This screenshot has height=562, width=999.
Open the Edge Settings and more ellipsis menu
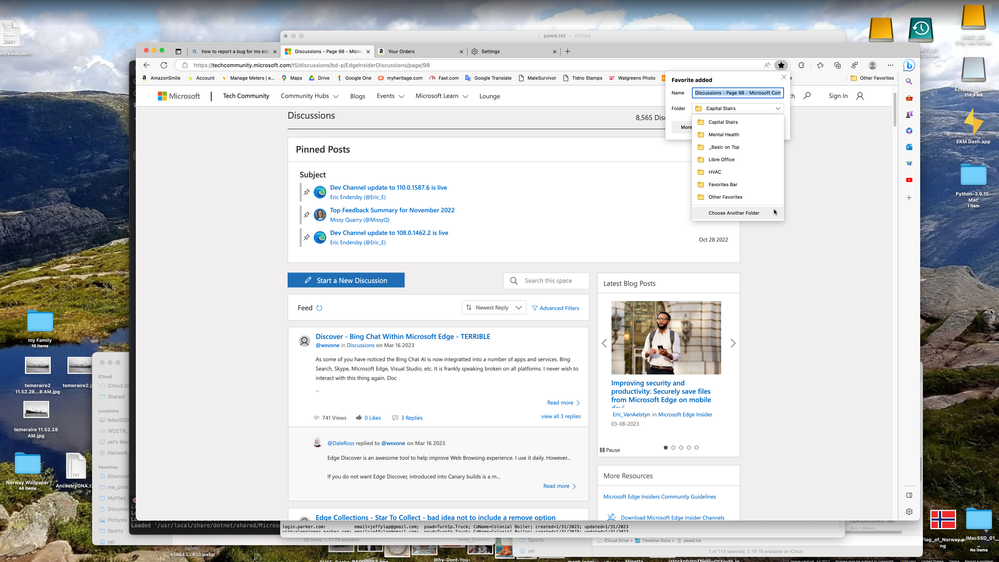[890, 65]
